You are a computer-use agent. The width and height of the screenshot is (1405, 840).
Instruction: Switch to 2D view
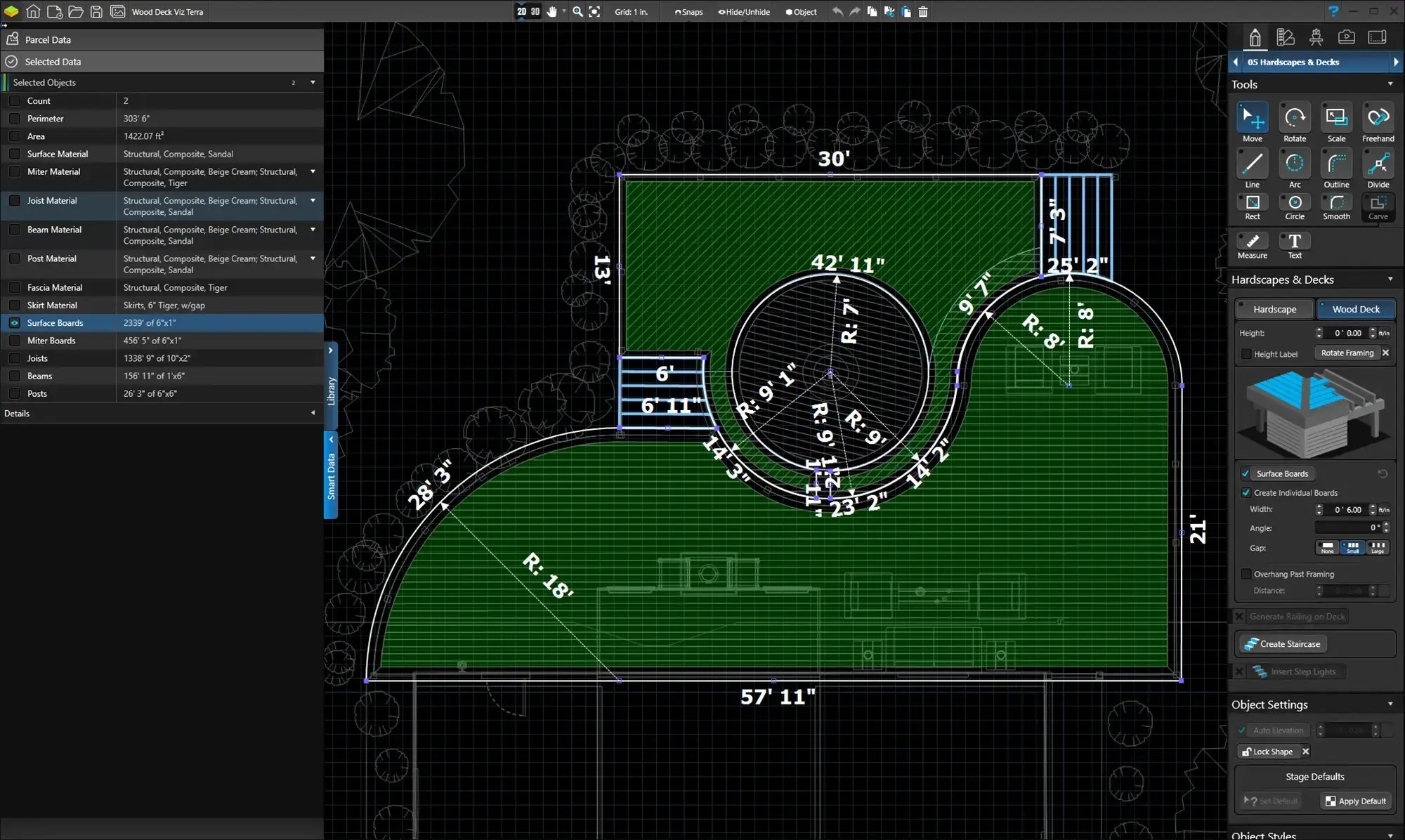click(x=521, y=11)
